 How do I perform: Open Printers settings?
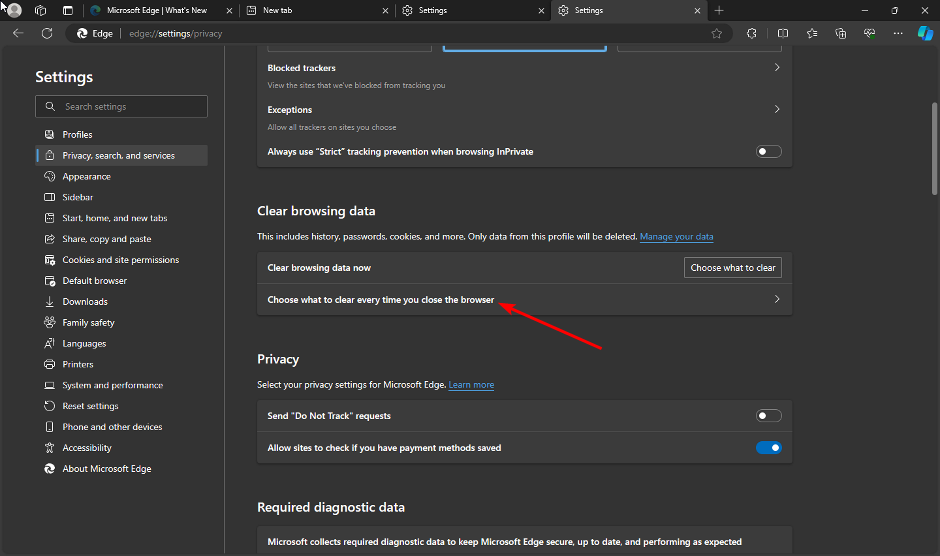tap(122, 364)
